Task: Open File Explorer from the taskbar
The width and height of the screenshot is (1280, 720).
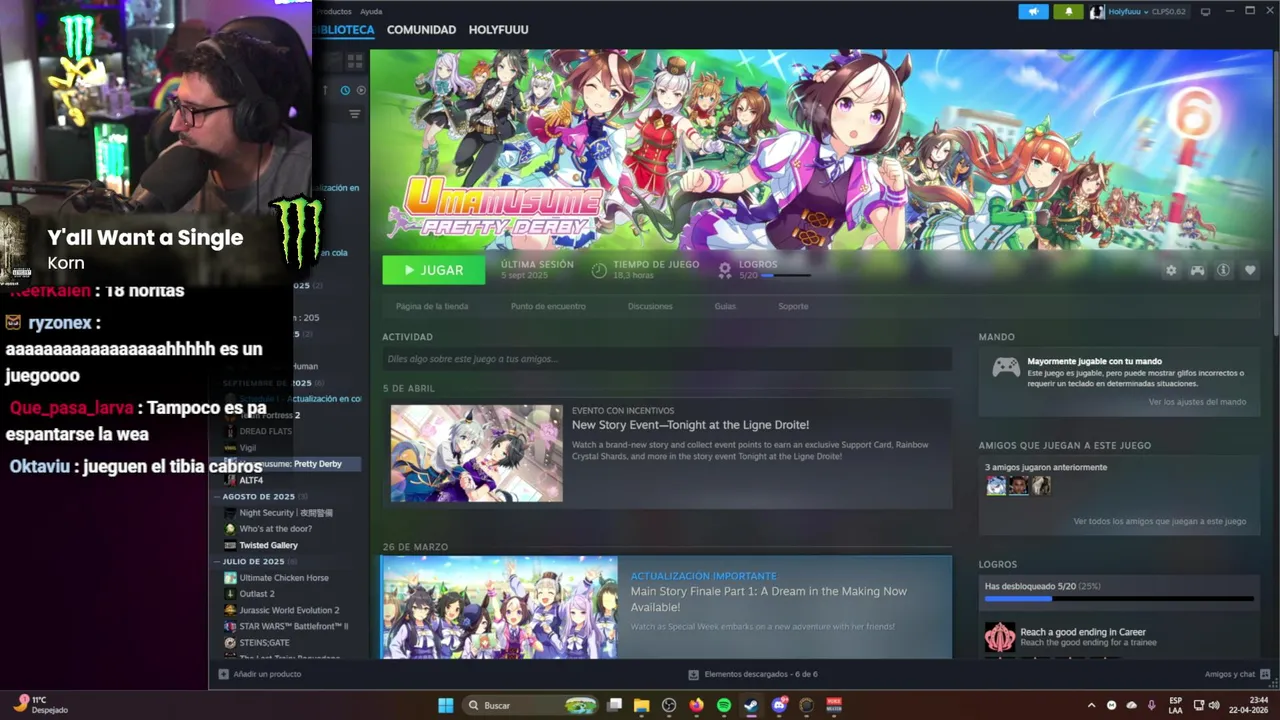Action: [642, 705]
